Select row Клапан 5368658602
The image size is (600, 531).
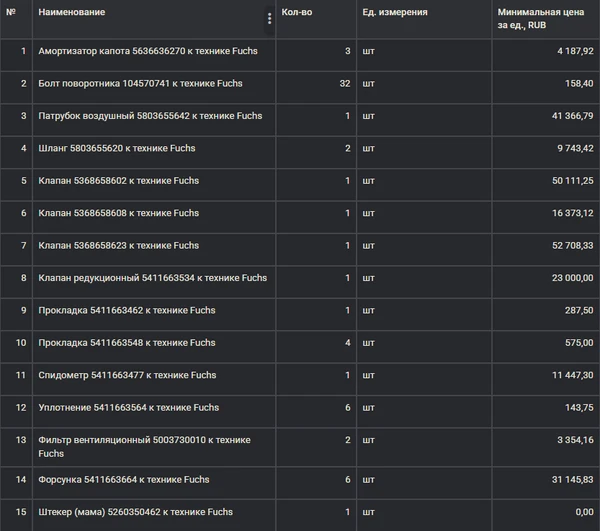[x=300, y=184]
